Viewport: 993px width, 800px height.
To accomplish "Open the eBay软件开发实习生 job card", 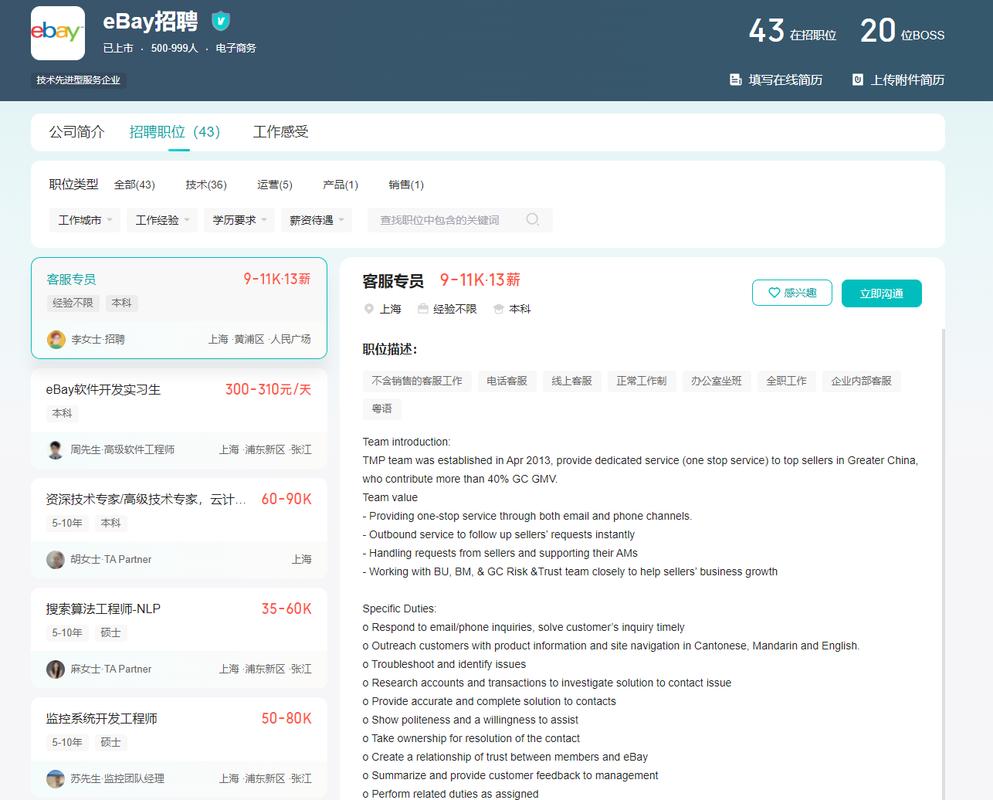I will tap(179, 419).
